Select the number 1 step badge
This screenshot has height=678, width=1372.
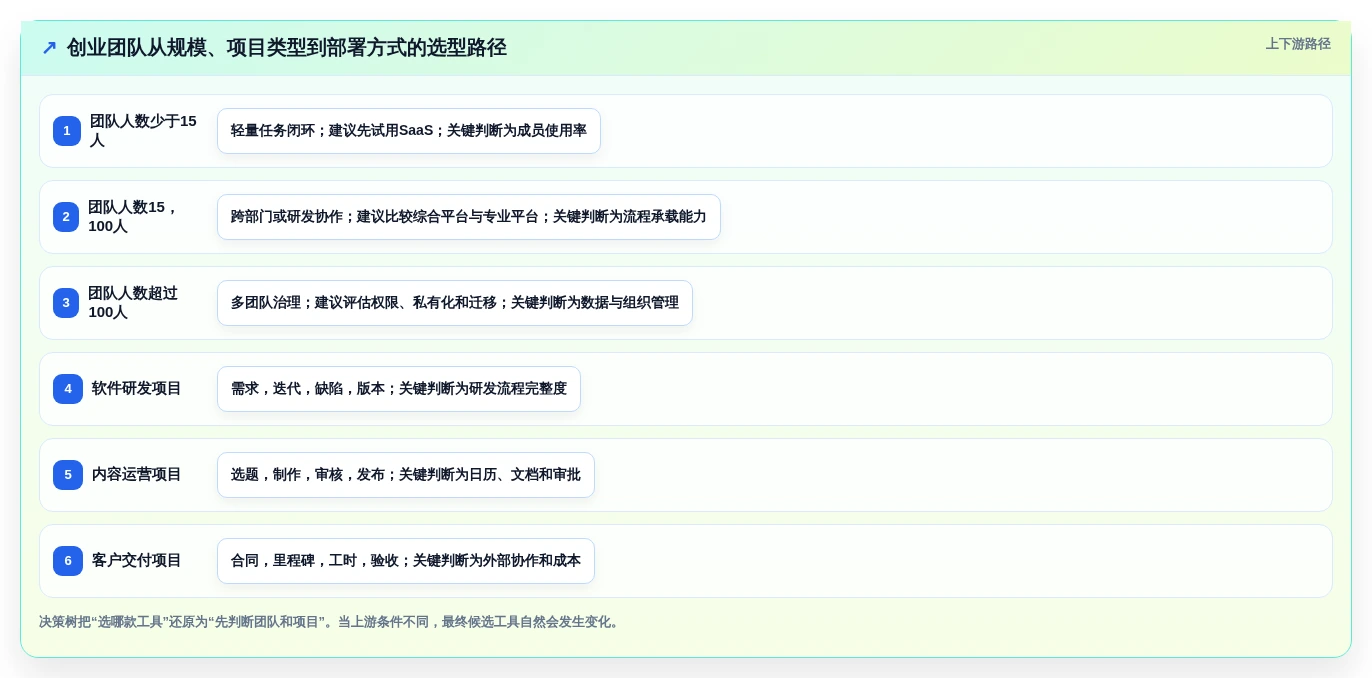67,131
